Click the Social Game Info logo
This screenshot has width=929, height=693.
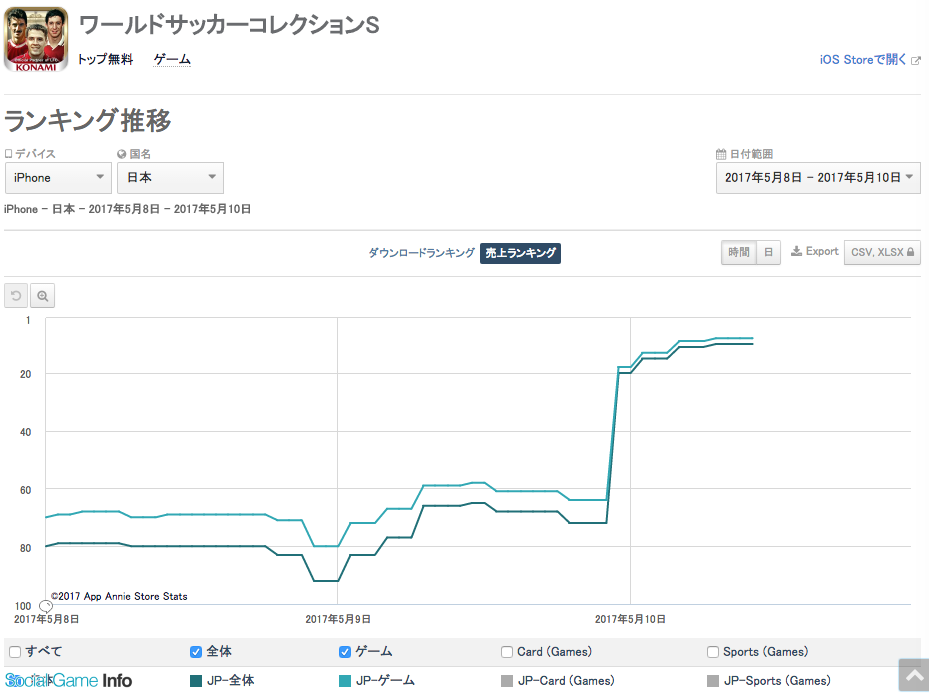68,681
